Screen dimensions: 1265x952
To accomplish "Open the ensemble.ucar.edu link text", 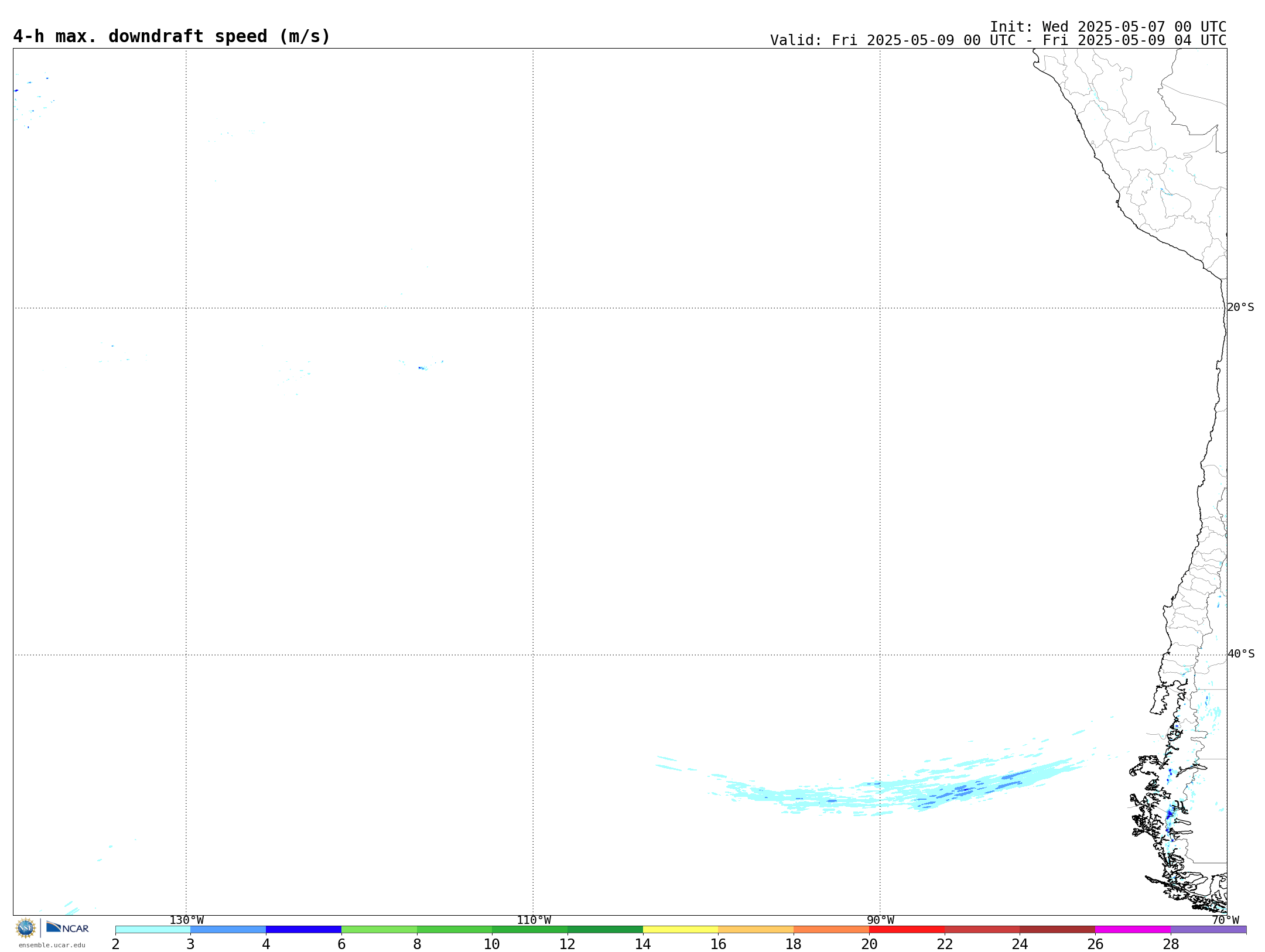I will click(x=52, y=945).
